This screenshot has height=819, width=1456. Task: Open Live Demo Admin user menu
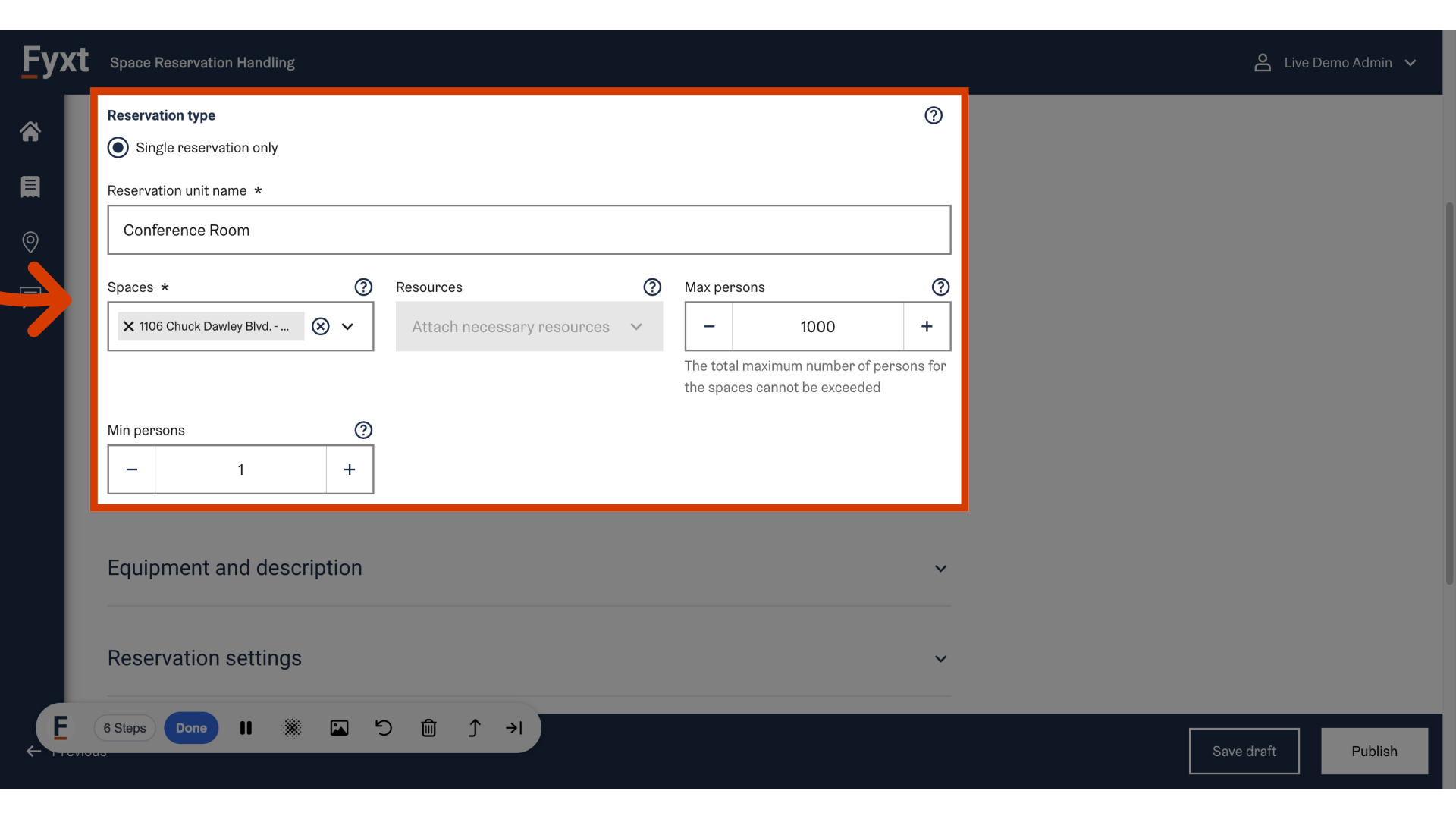coord(1336,63)
